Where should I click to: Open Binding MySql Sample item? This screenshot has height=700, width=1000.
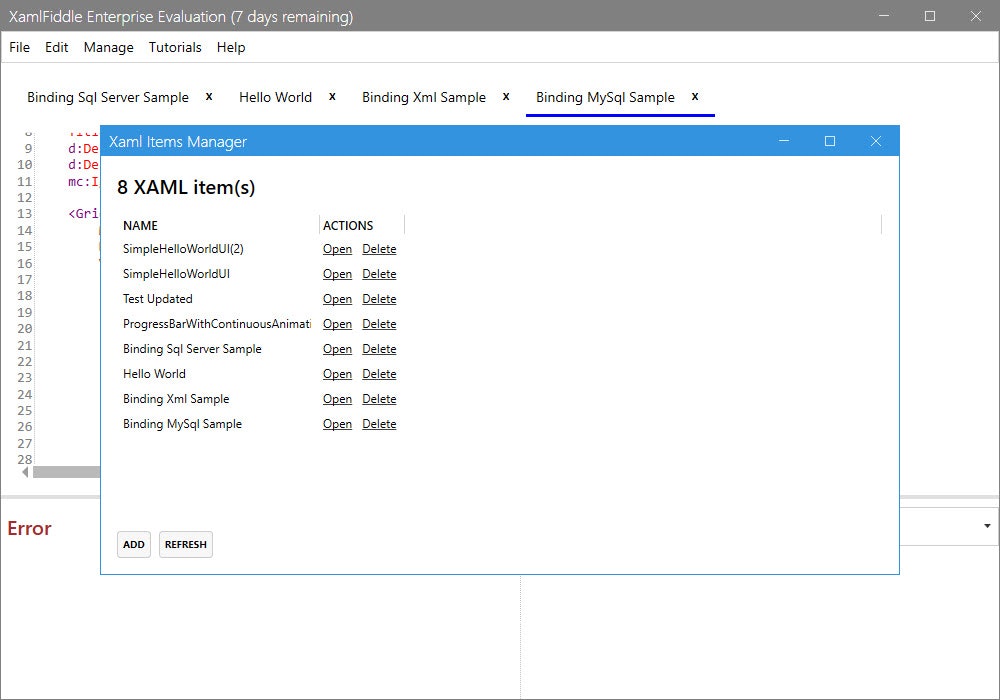(337, 424)
